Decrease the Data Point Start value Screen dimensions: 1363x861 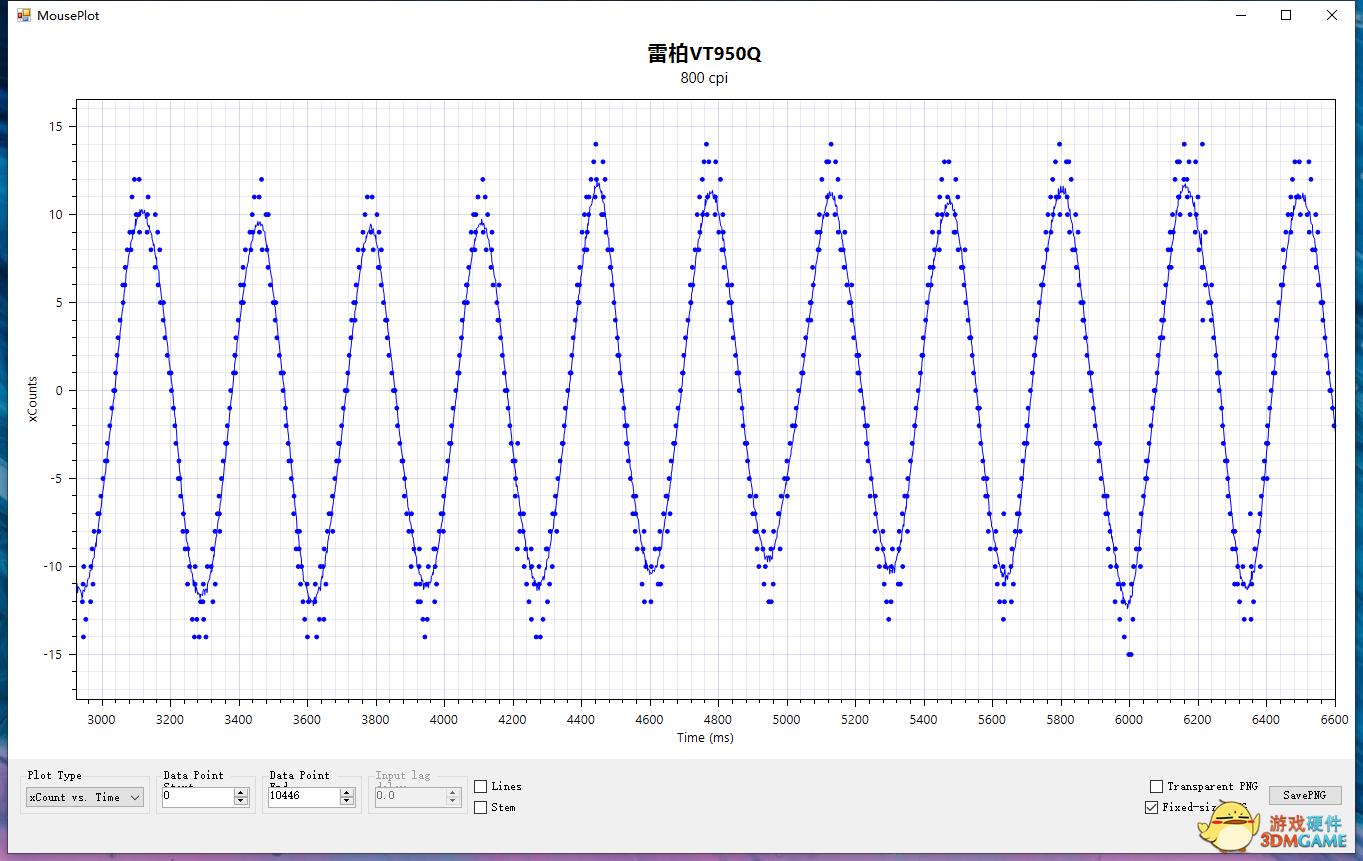pos(240,801)
